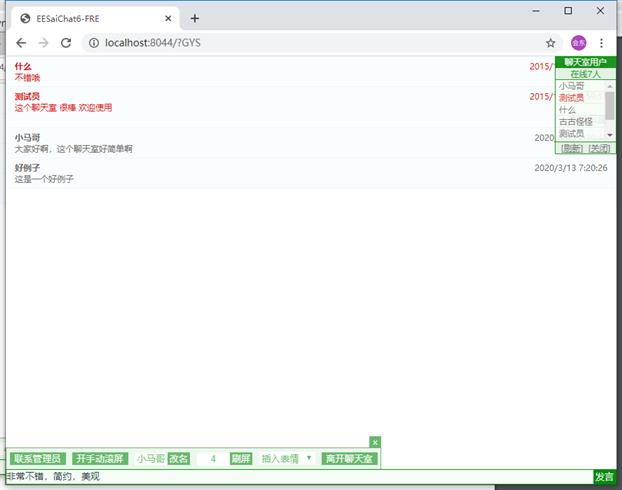Click the 联系管理员 button

(37, 458)
